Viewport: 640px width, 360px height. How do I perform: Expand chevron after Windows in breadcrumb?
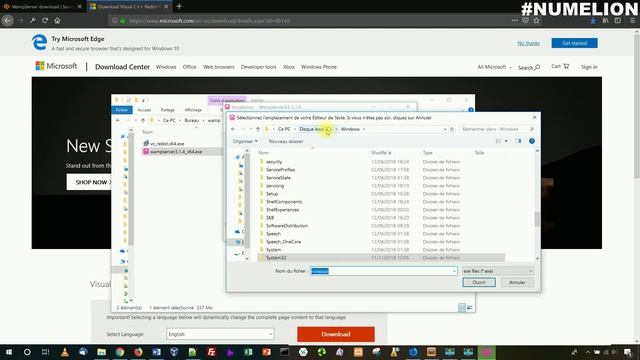point(364,129)
